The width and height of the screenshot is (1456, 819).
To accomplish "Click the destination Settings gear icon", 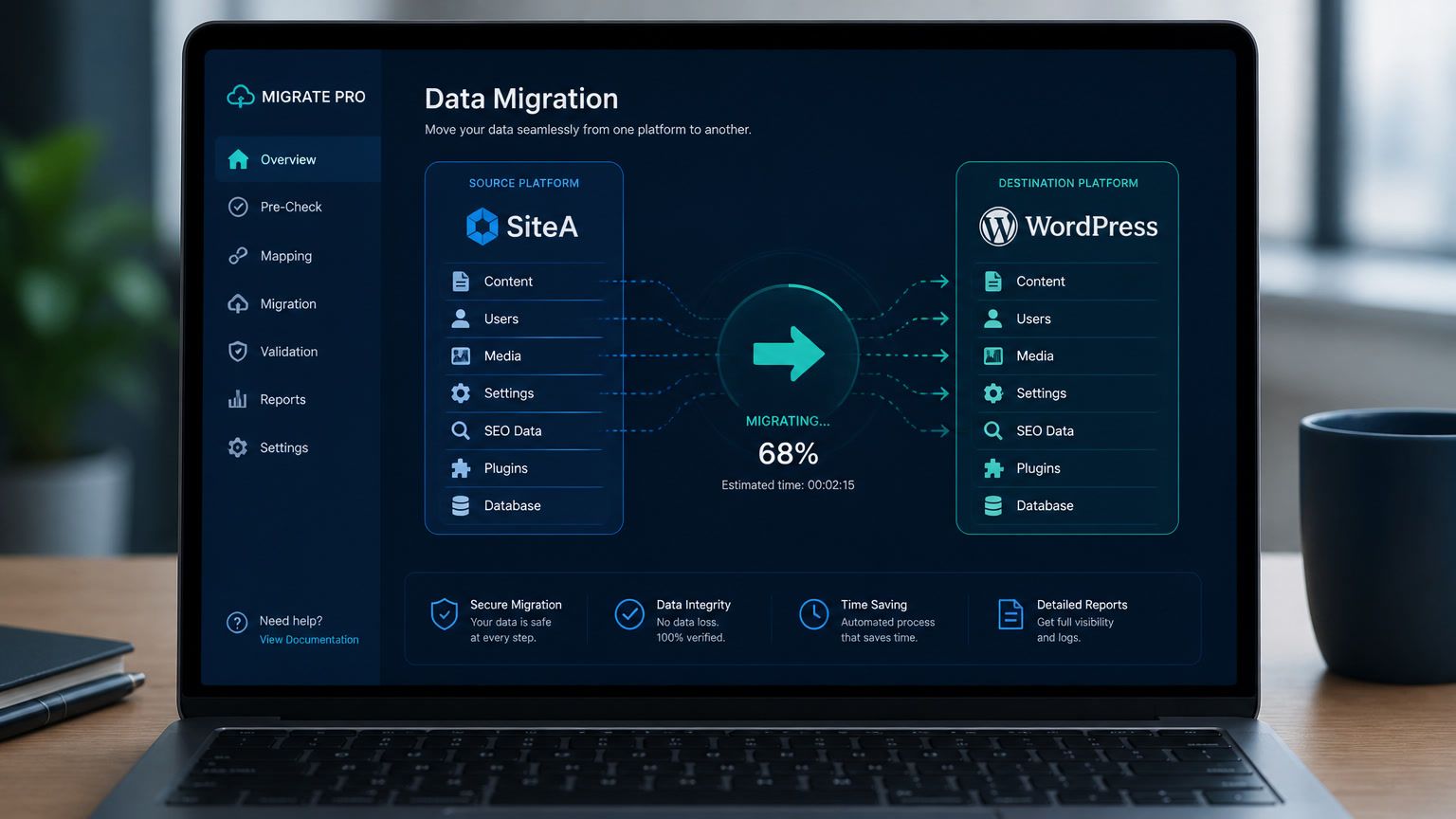I will click(x=993, y=393).
